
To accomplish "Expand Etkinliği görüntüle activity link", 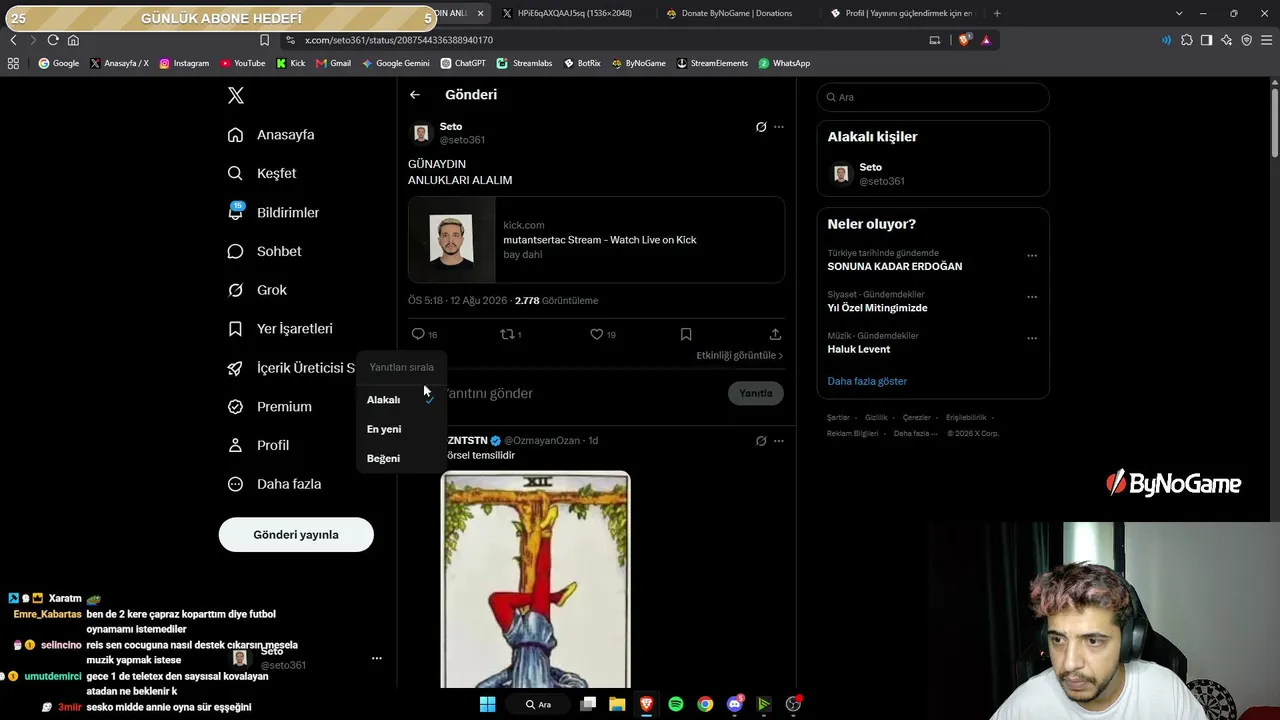I will tap(740, 355).
